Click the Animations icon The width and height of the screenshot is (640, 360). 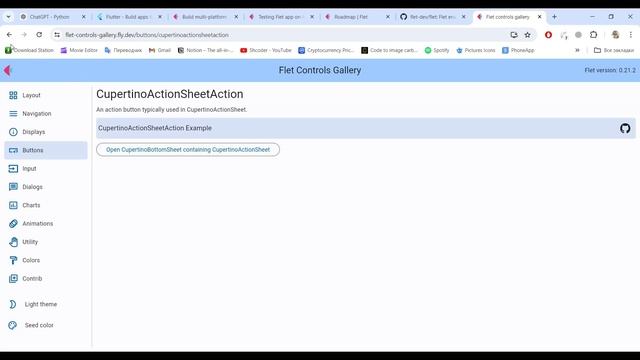pyautogui.click(x=13, y=224)
